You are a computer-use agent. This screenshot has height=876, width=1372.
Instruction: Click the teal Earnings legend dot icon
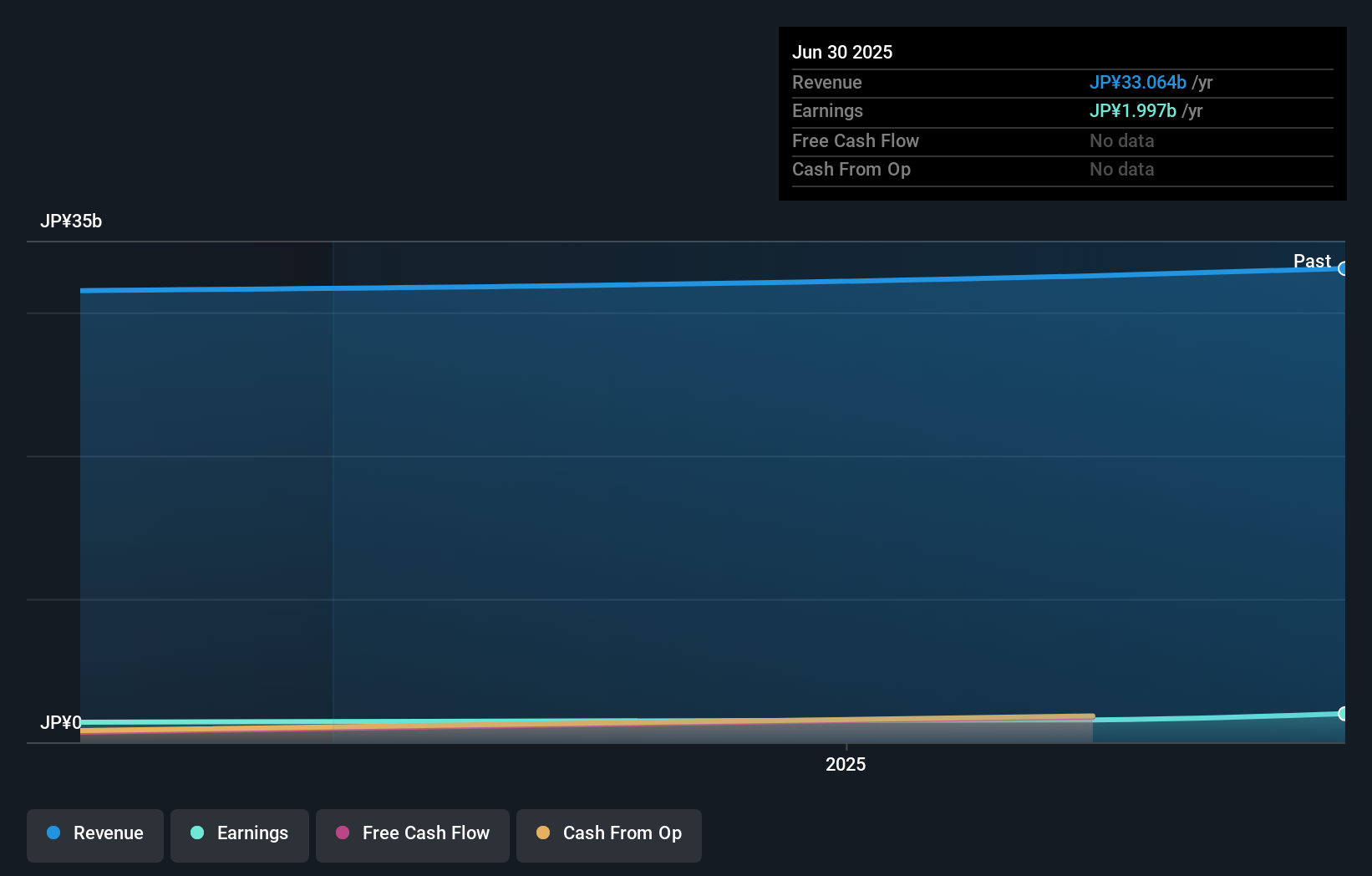click(x=198, y=833)
